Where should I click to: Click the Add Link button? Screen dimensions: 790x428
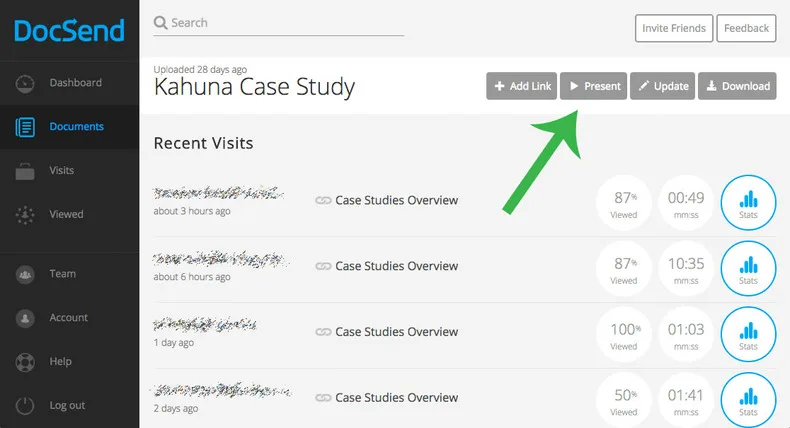point(521,86)
